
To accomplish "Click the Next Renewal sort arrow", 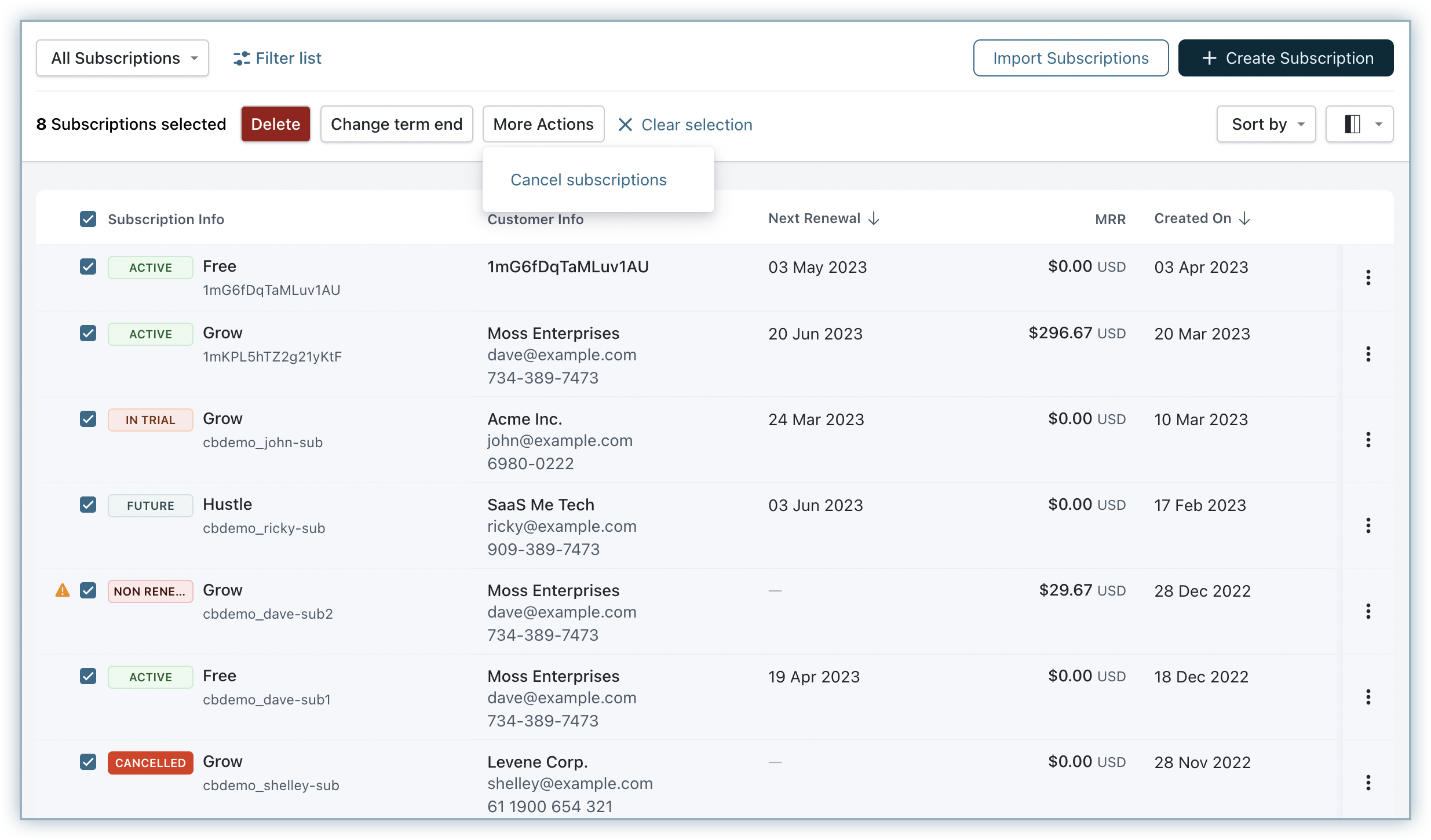I will click(x=874, y=218).
